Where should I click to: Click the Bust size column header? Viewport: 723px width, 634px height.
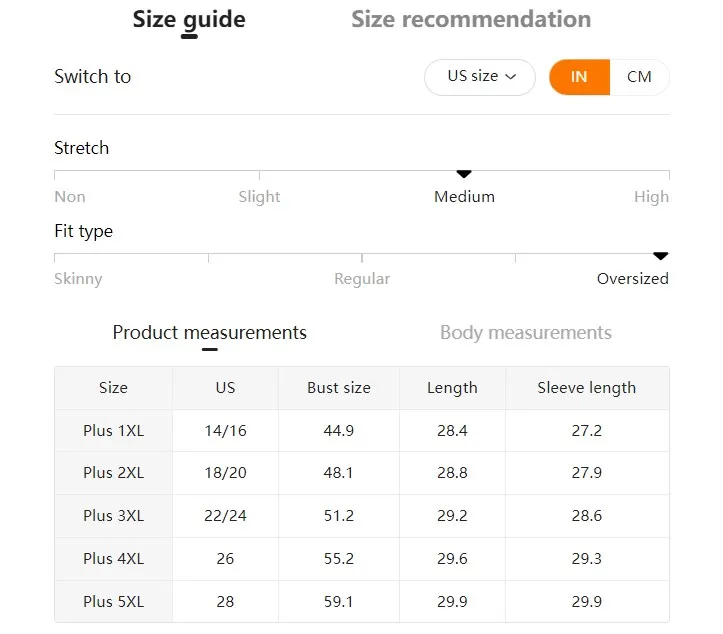click(339, 388)
